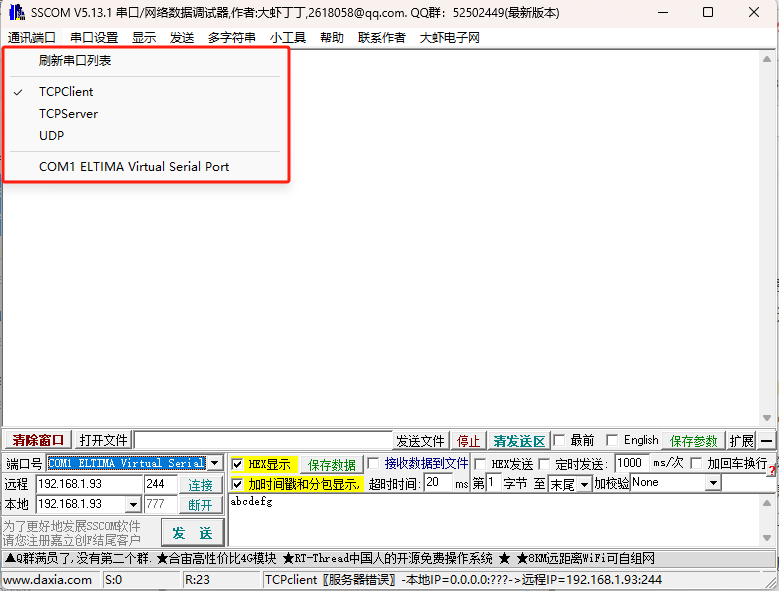
Task: Enable 接收数据到文件 checkbox
Action: point(373,463)
